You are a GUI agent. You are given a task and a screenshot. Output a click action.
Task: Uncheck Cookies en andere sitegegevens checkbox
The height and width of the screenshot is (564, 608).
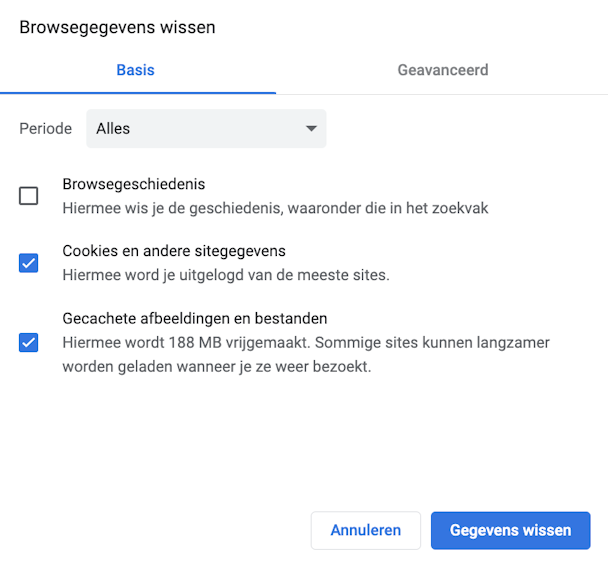29,263
